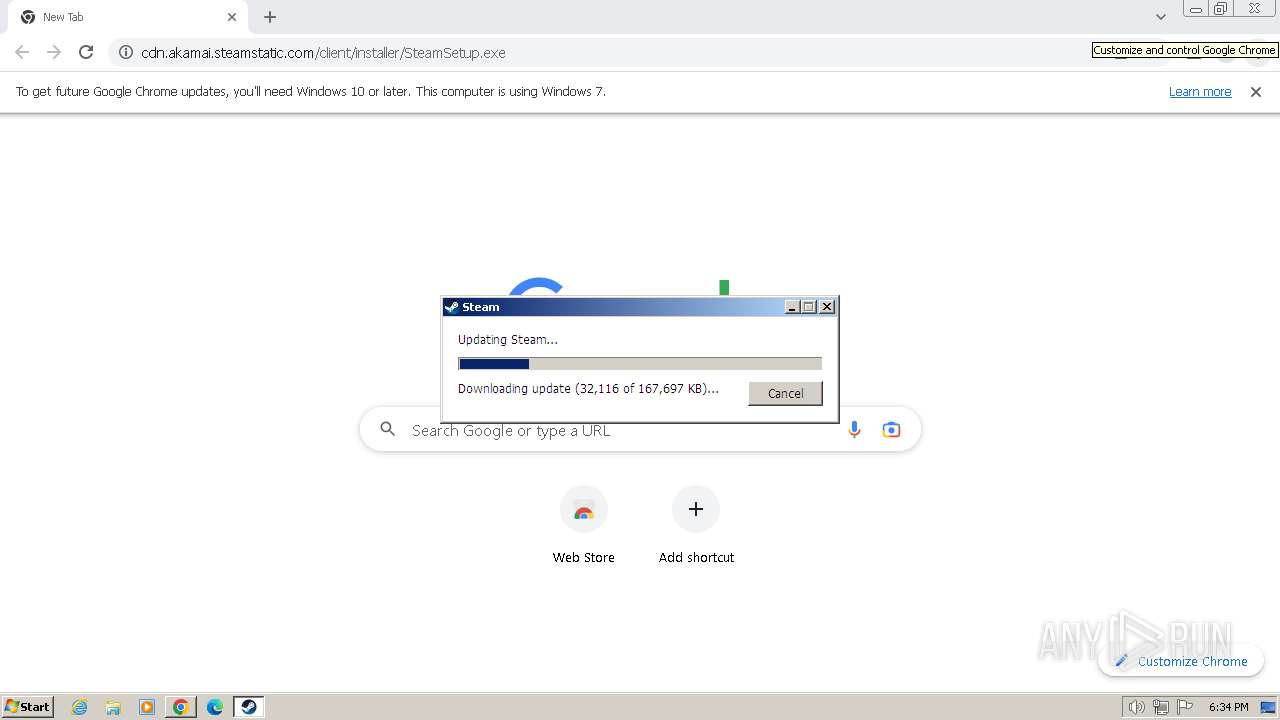Open volume control in system tray

[1136, 707]
